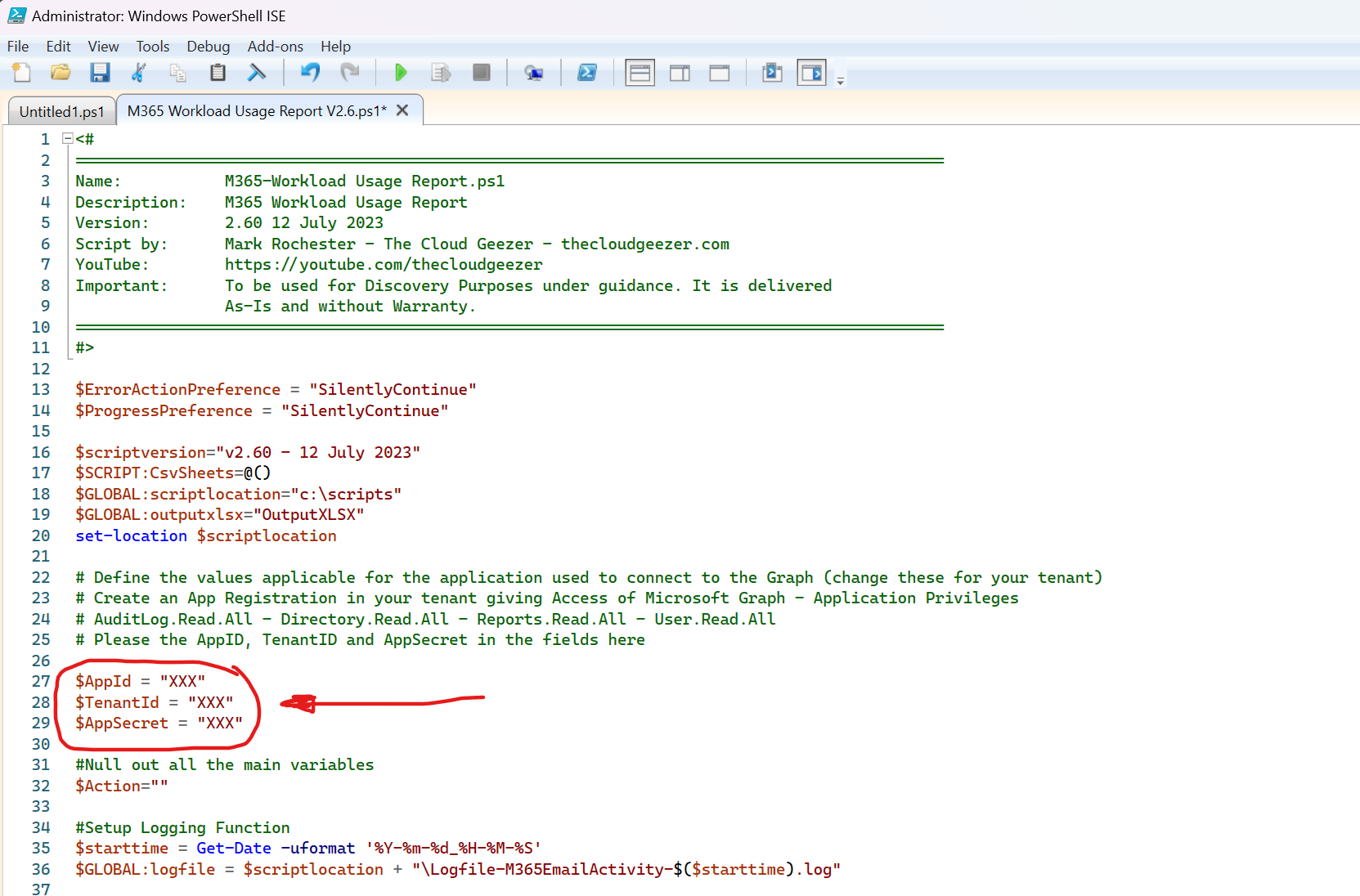Click $AppId value "XXX"

[182, 681]
